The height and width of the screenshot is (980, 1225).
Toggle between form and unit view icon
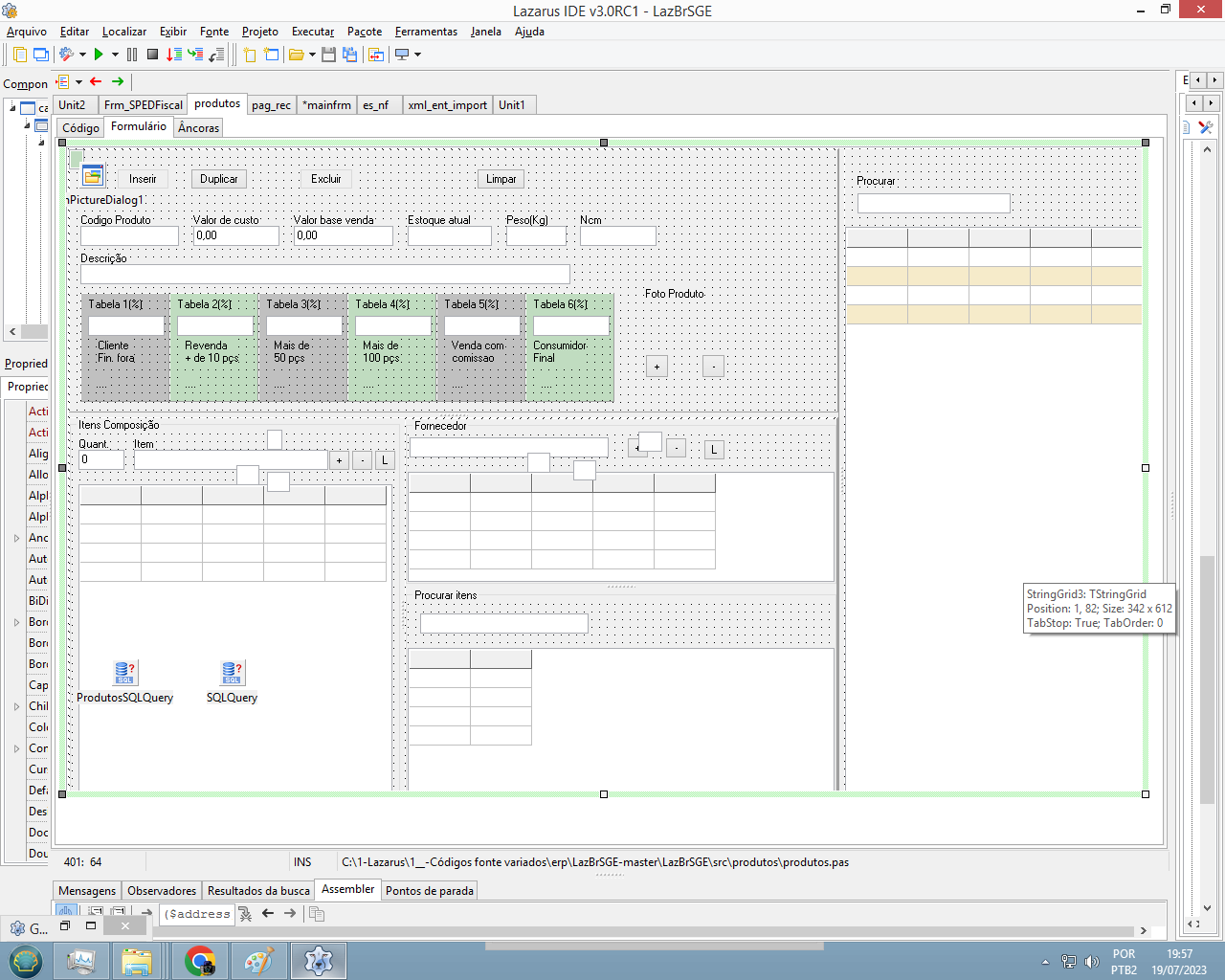(376, 55)
